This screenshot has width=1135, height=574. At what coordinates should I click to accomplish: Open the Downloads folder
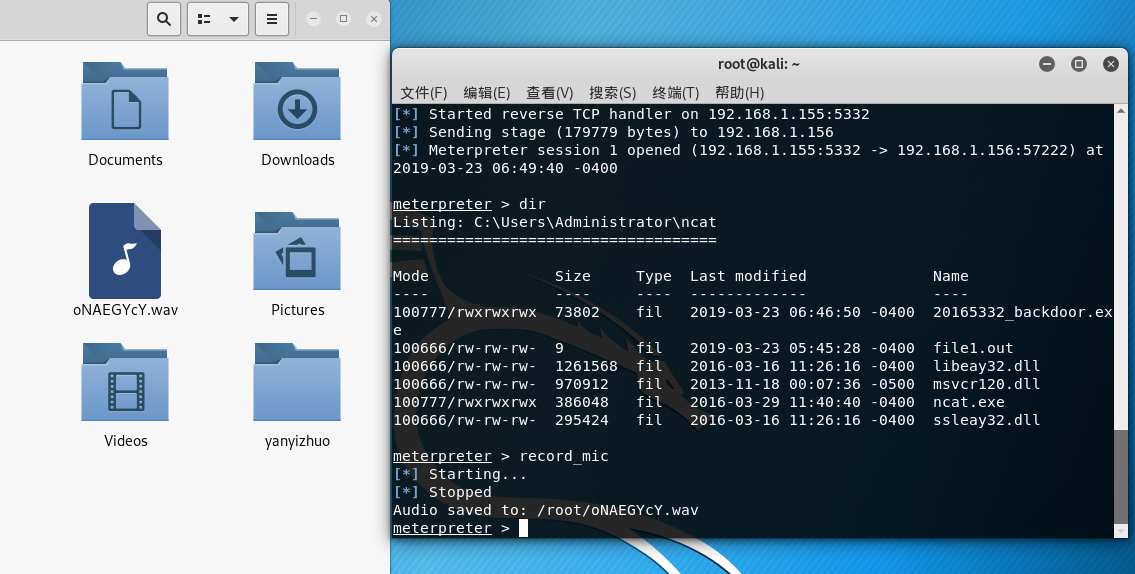(297, 101)
